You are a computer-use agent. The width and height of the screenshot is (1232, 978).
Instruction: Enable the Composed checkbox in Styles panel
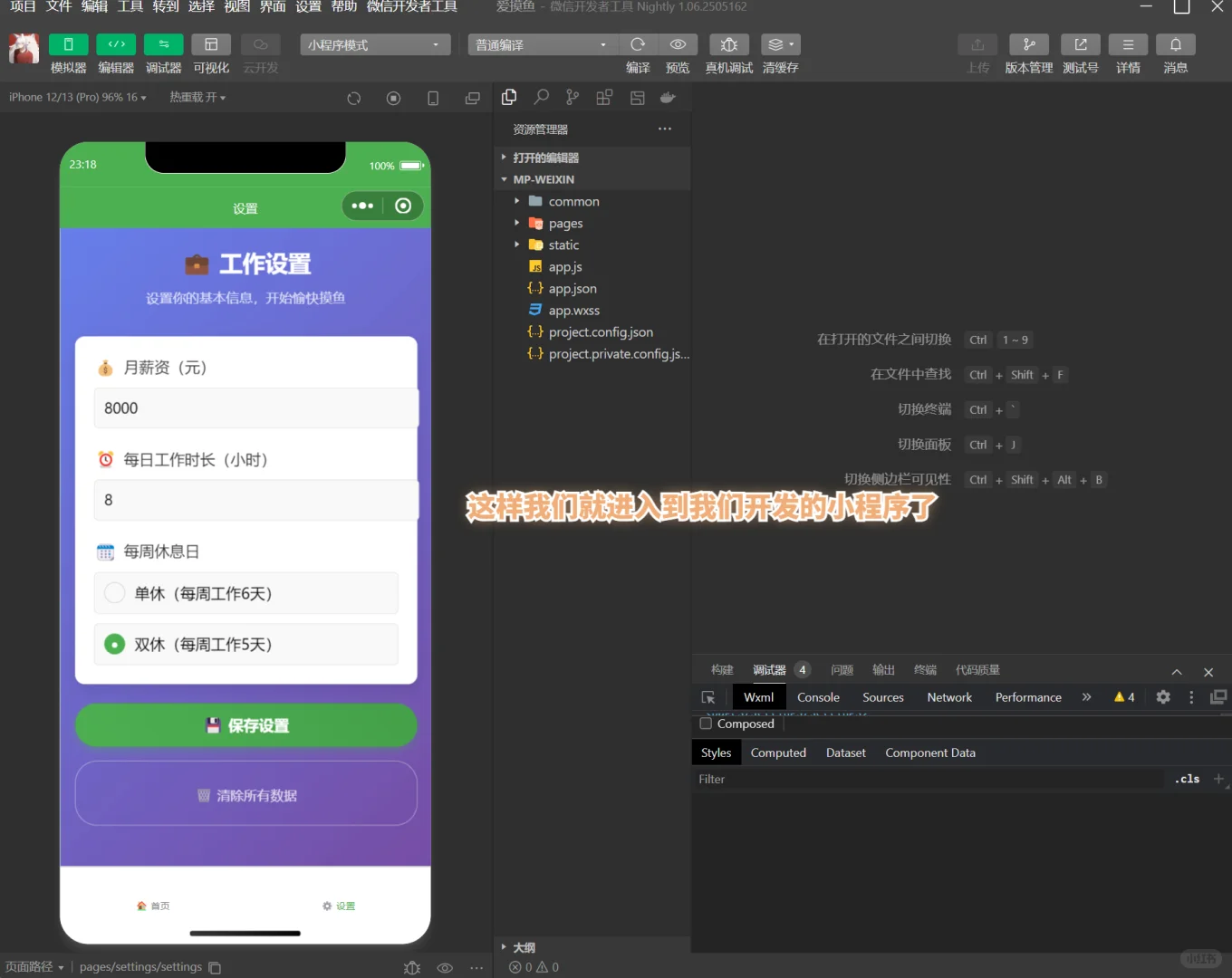pos(706,724)
